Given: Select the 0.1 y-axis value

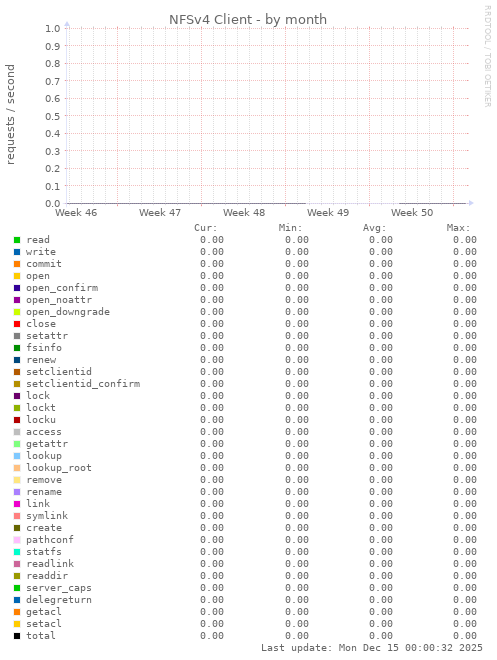Looking at the screenshot, I should (x=53, y=186).
